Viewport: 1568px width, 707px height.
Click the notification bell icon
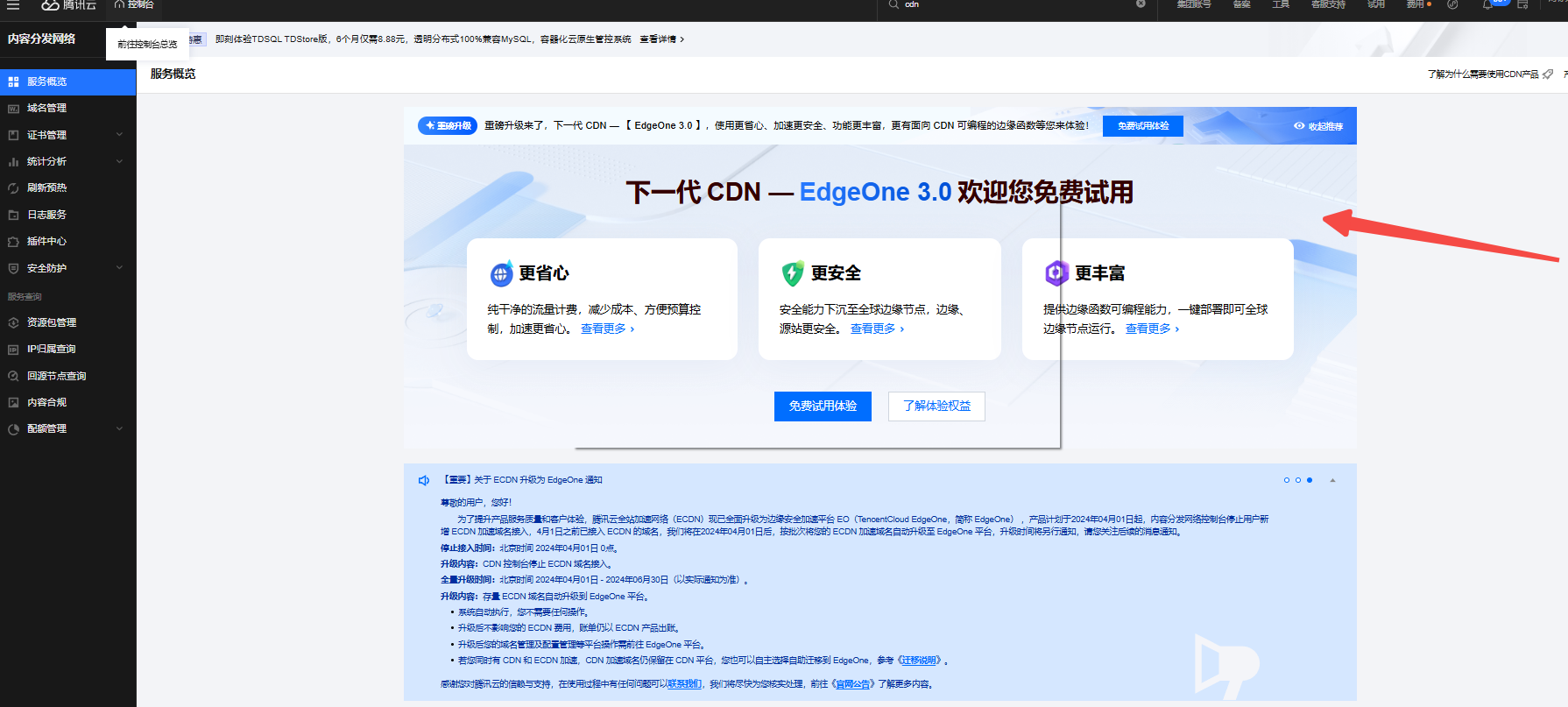[1487, 4]
